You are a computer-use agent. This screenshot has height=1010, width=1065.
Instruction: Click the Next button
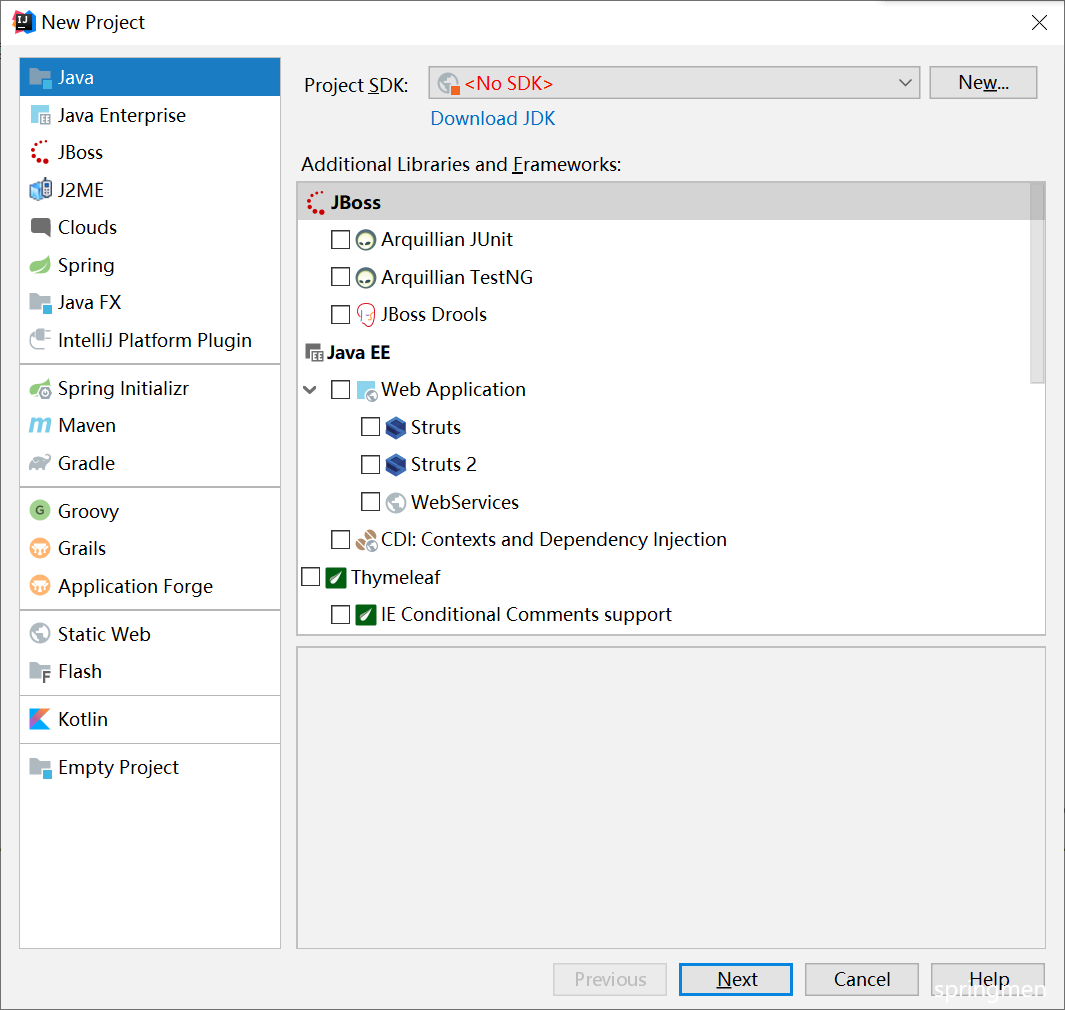click(x=736, y=979)
